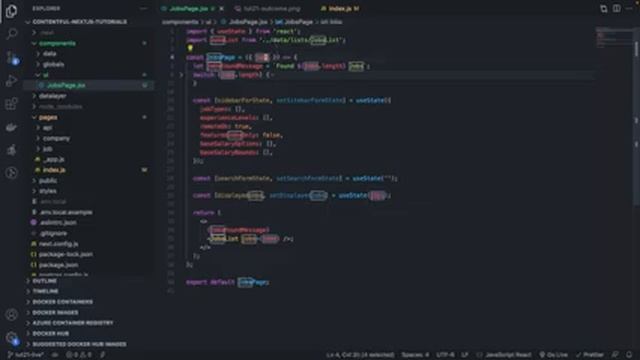Switch to the JobsPage.jsx editor tab
The width and height of the screenshot is (640, 360).
tap(189, 9)
